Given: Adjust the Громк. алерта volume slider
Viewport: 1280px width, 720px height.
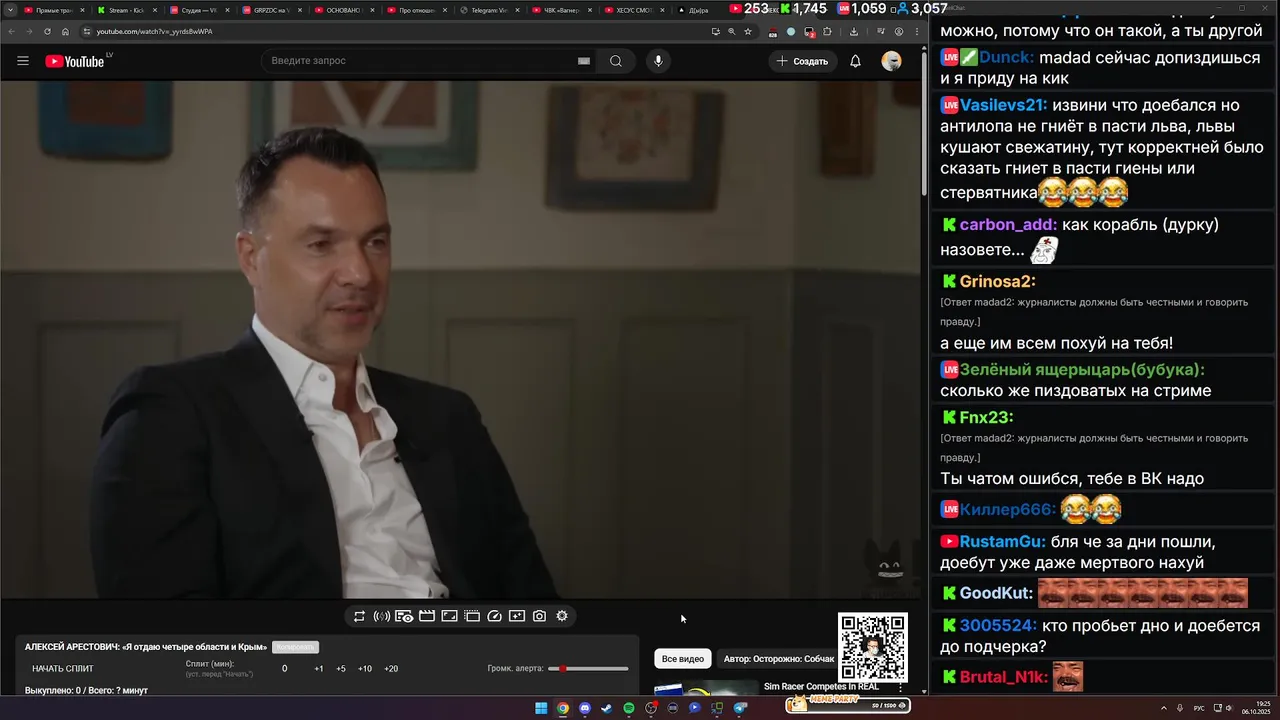Looking at the screenshot, I should pos(588,668).
